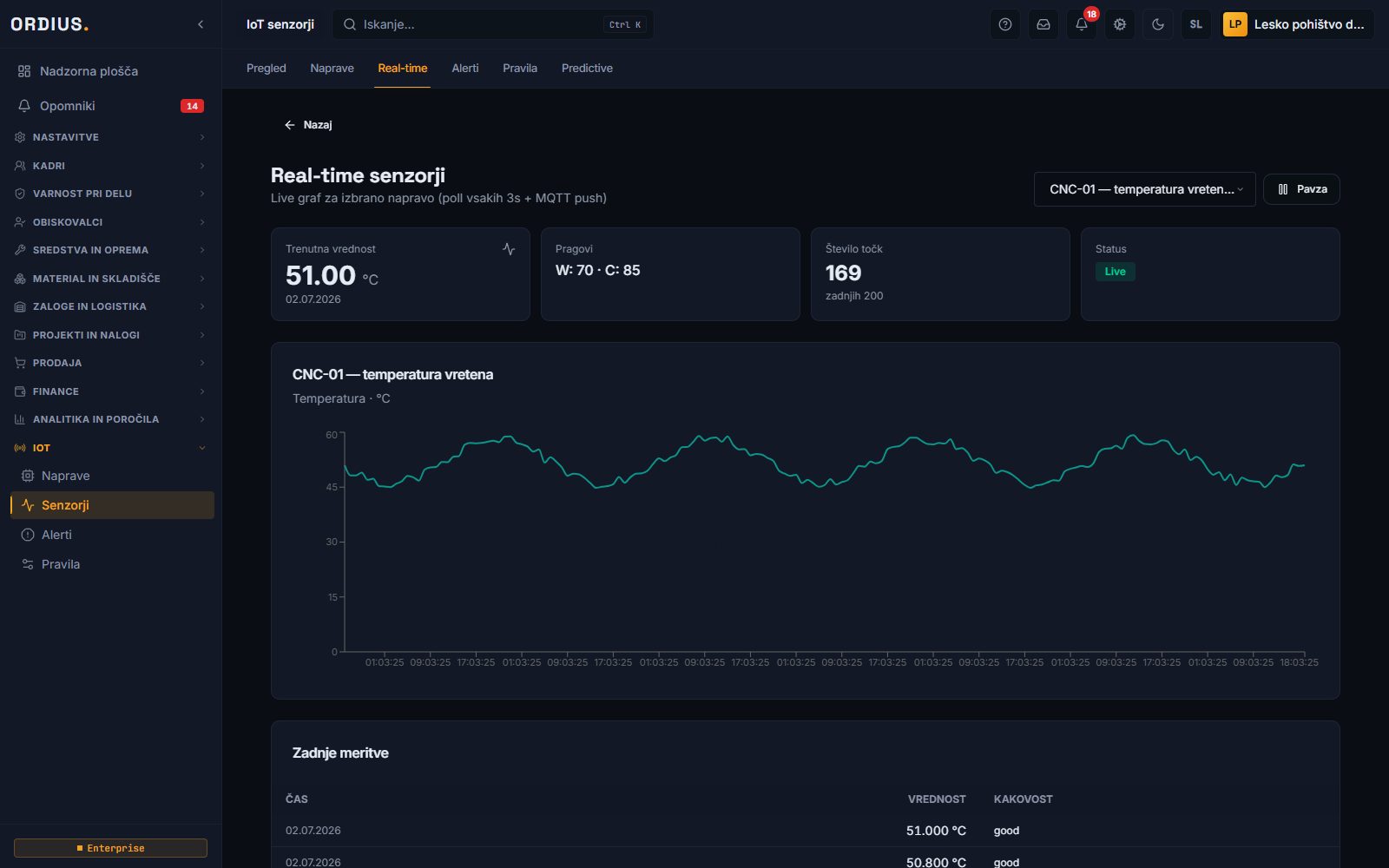Switch language via SL button
The height and width of the screenshot is (868, 1389).
point(1196,24)
